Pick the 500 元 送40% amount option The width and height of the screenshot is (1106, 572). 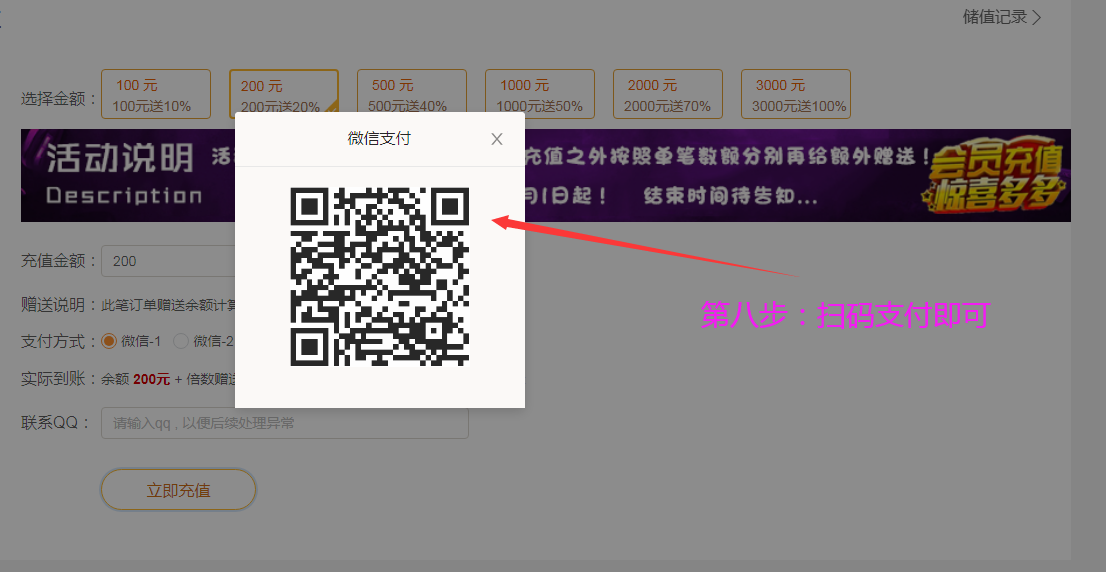[x=411, y=94]
